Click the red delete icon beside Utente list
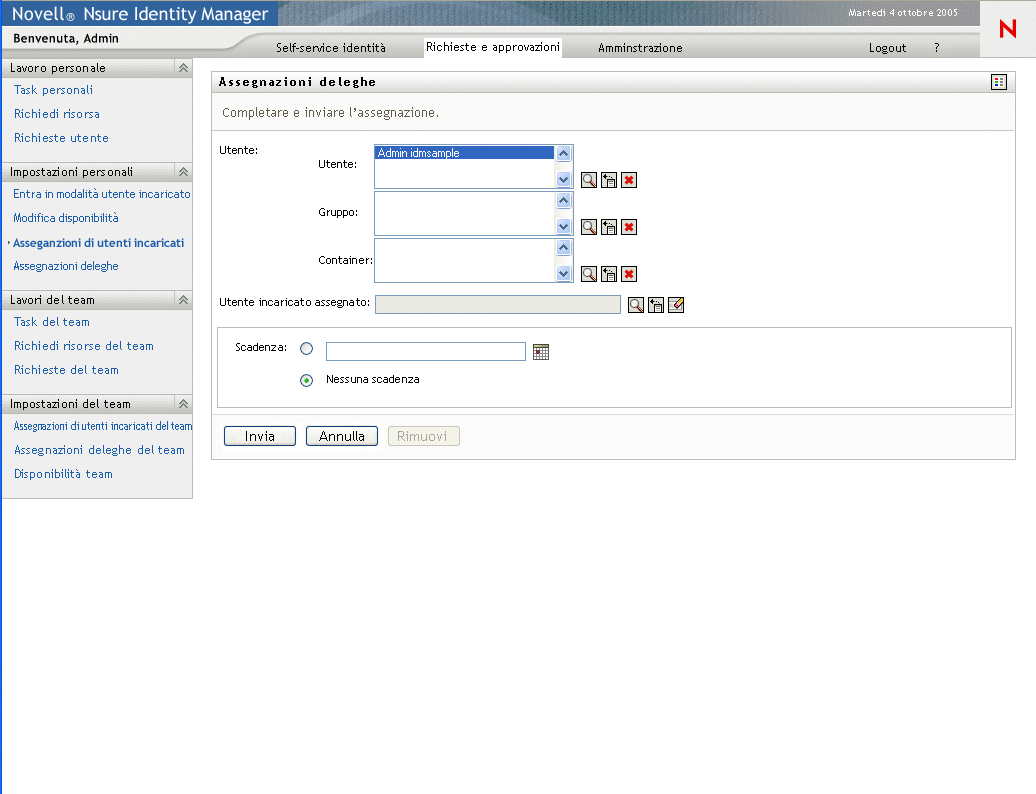 point(629,180)
